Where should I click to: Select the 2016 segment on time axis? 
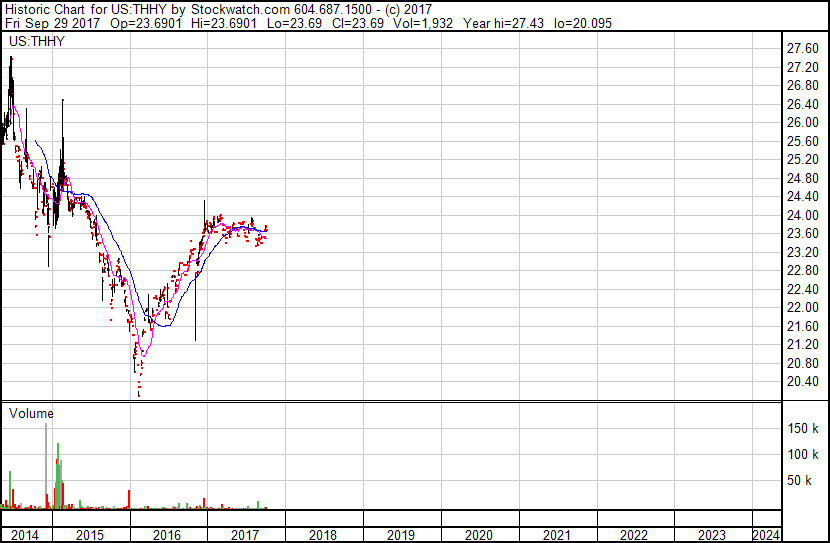tap(167, 535)
